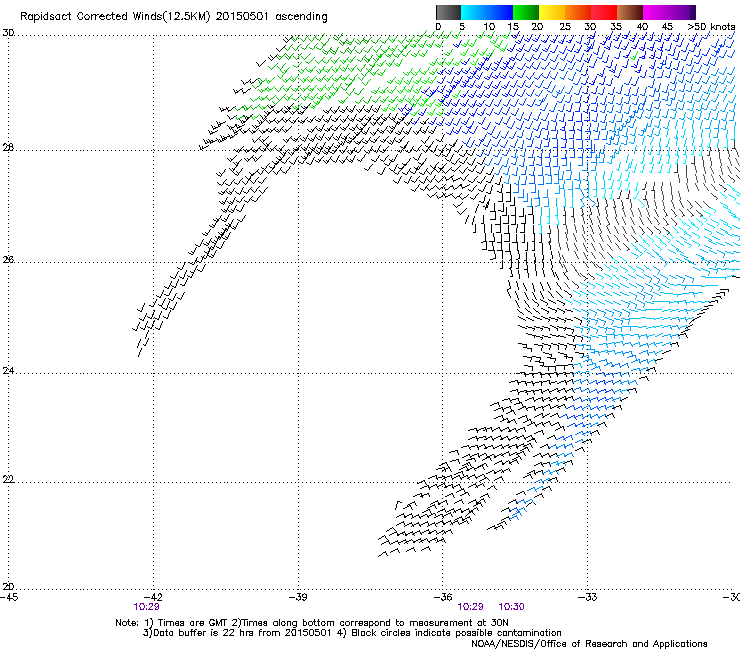Viewport: 740px width, 650px height.
Task: Click the 'Times are GMT' note line
Action: point(311,623)
